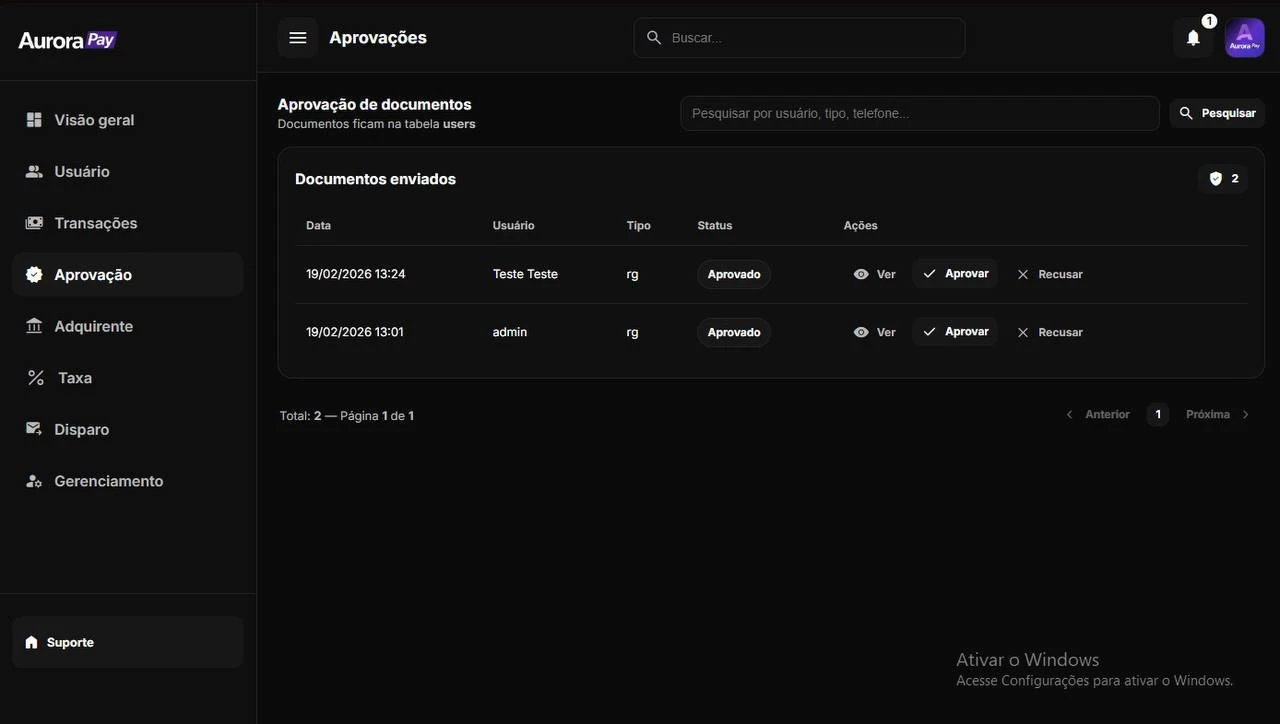Refuse the admin user's document
Screen dimensions: 1280x724
pos(1050,332)
